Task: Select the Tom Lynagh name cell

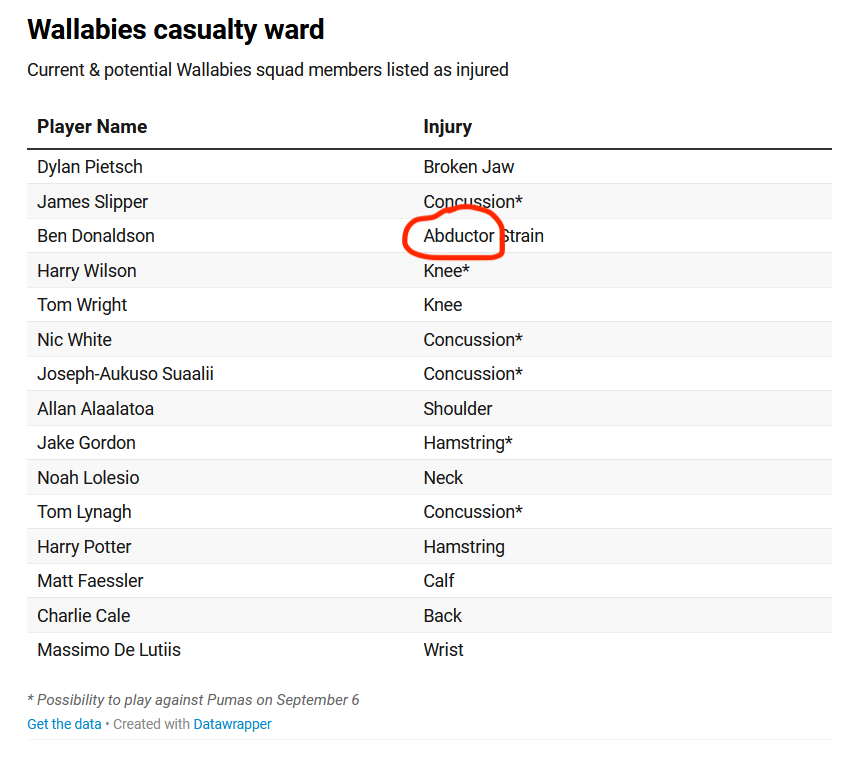Action: click(x=84, y=512)
